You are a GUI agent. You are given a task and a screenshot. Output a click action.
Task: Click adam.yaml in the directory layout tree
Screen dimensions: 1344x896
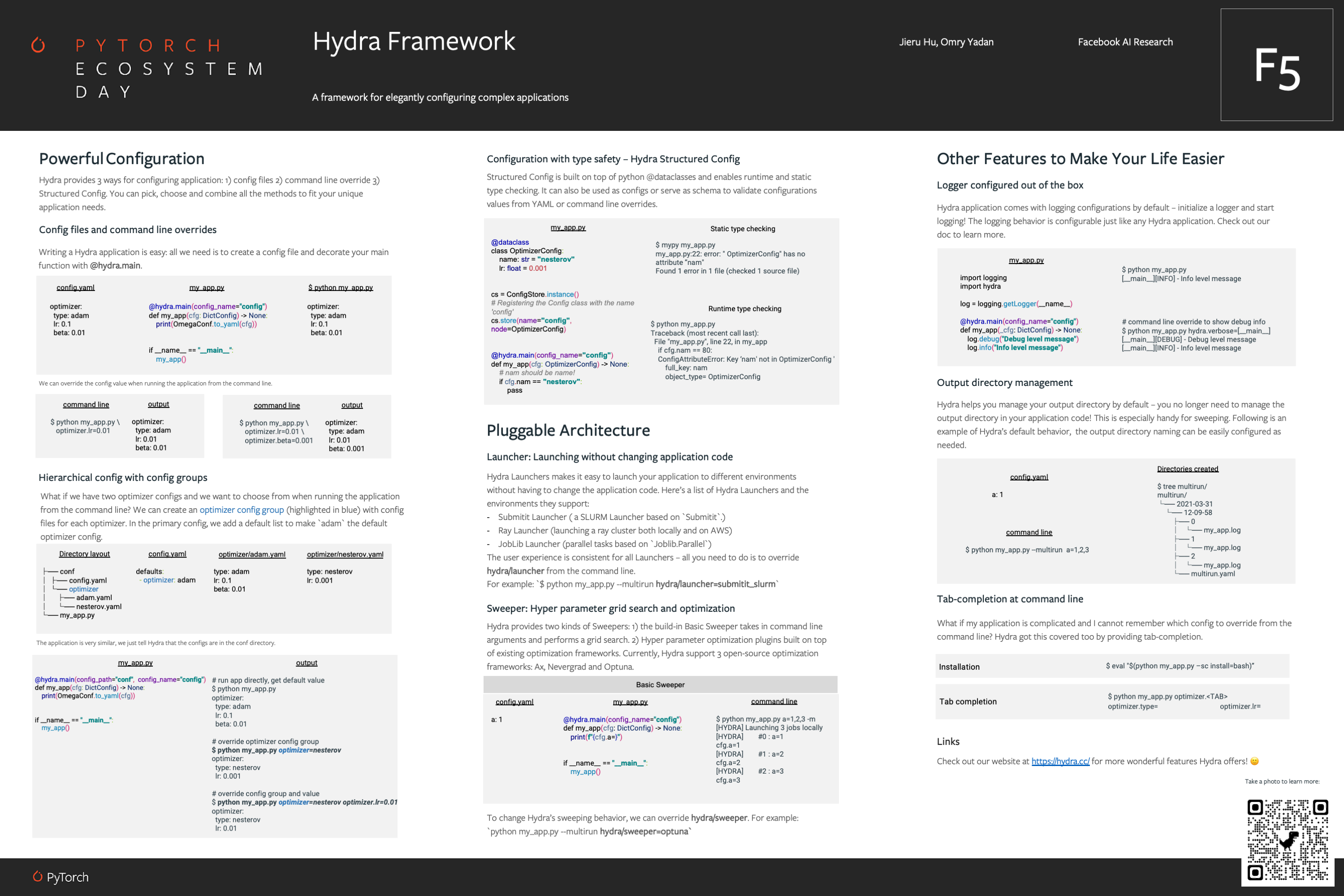(94, 598)
